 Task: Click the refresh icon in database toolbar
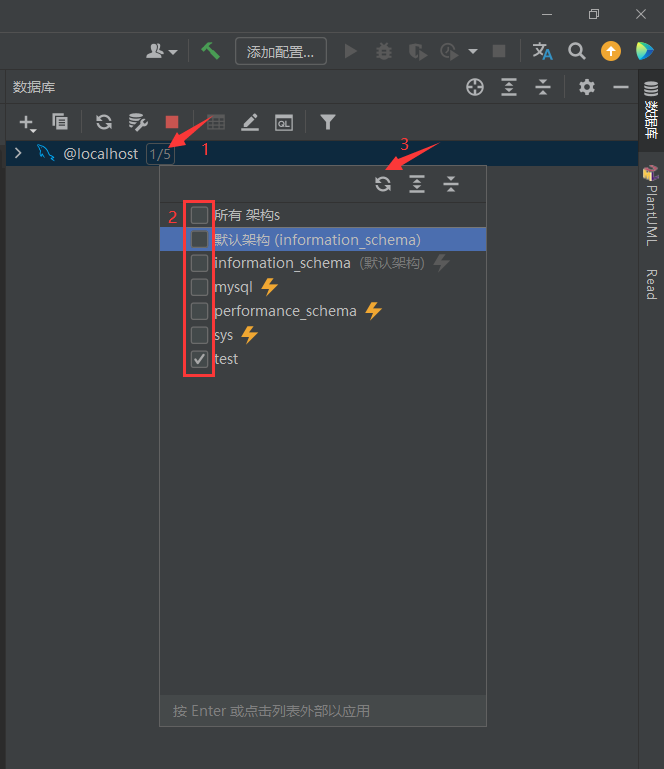click(104, 122)
